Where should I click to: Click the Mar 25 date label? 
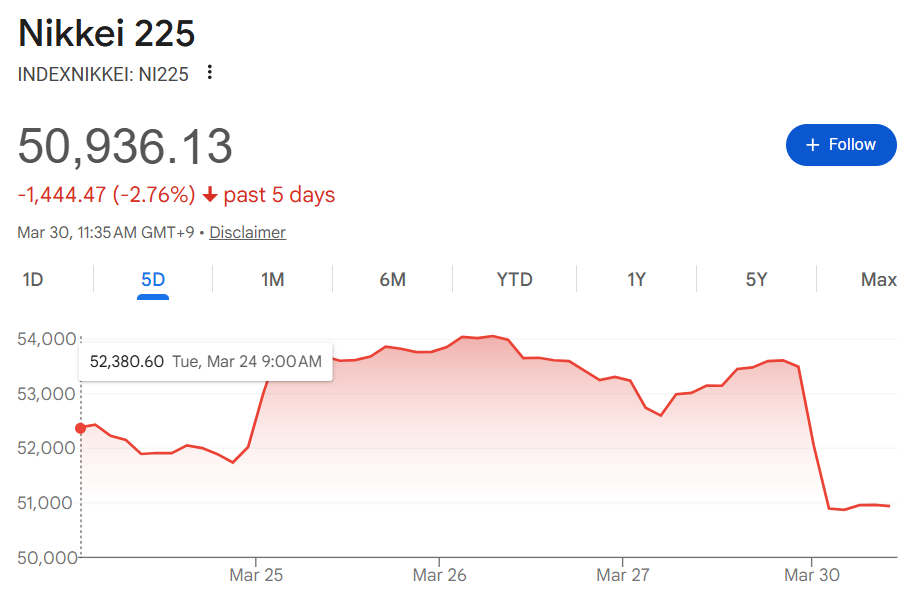pyautogui.click(x=257, y=575)
